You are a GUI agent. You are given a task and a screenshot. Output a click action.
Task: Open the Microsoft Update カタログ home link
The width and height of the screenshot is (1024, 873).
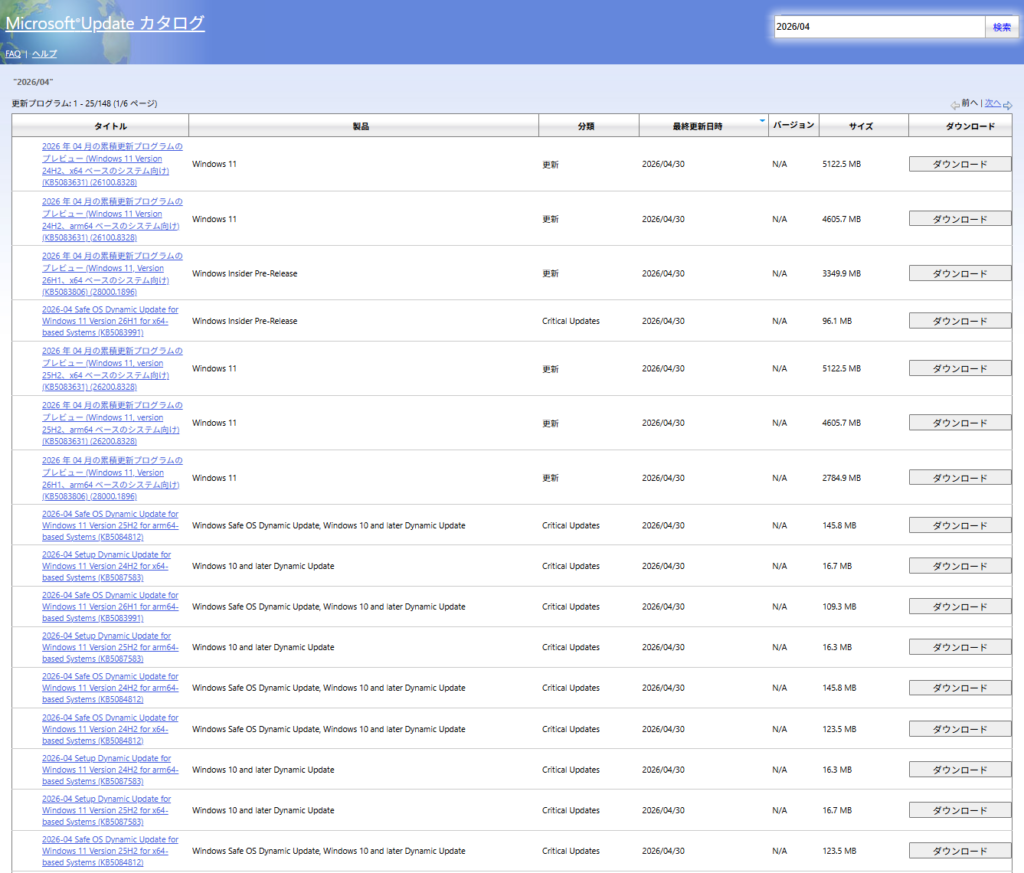click(x=105, y=24)
